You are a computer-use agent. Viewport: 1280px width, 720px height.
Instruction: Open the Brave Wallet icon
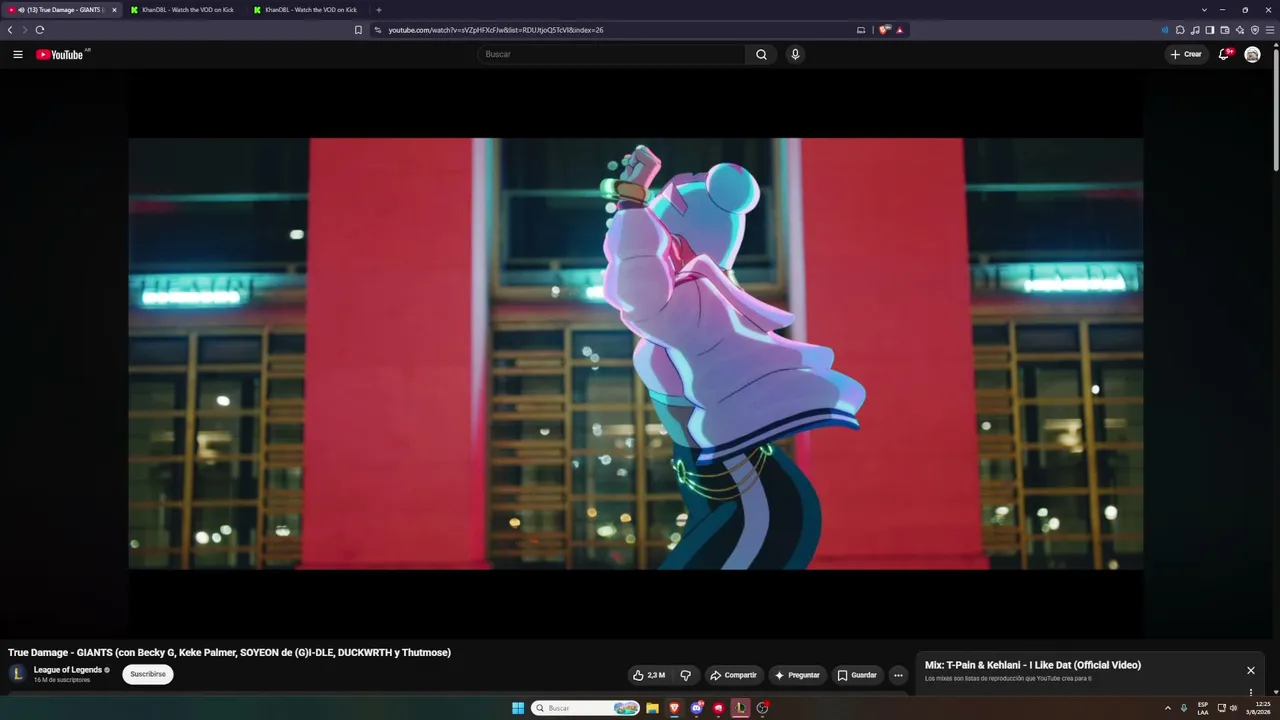[1225, 30]
